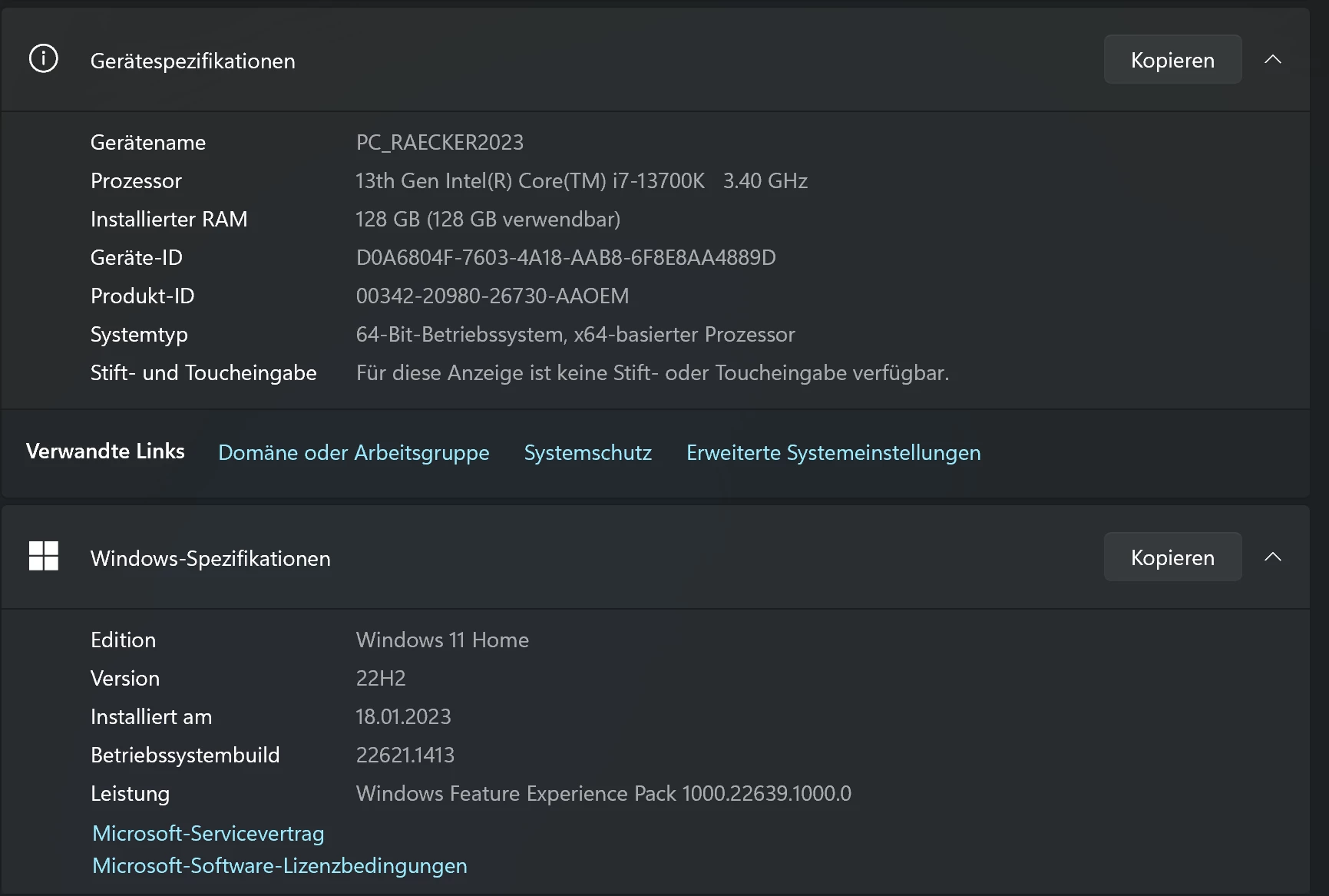The width and height of the screenshot is (1329, 896).
Task: Click the info icon beside Gerätespezifikationen
Action: click(x=43, y=58)
